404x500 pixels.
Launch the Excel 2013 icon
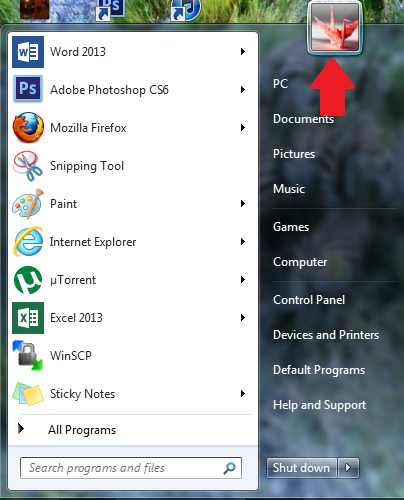pos(28,318)
